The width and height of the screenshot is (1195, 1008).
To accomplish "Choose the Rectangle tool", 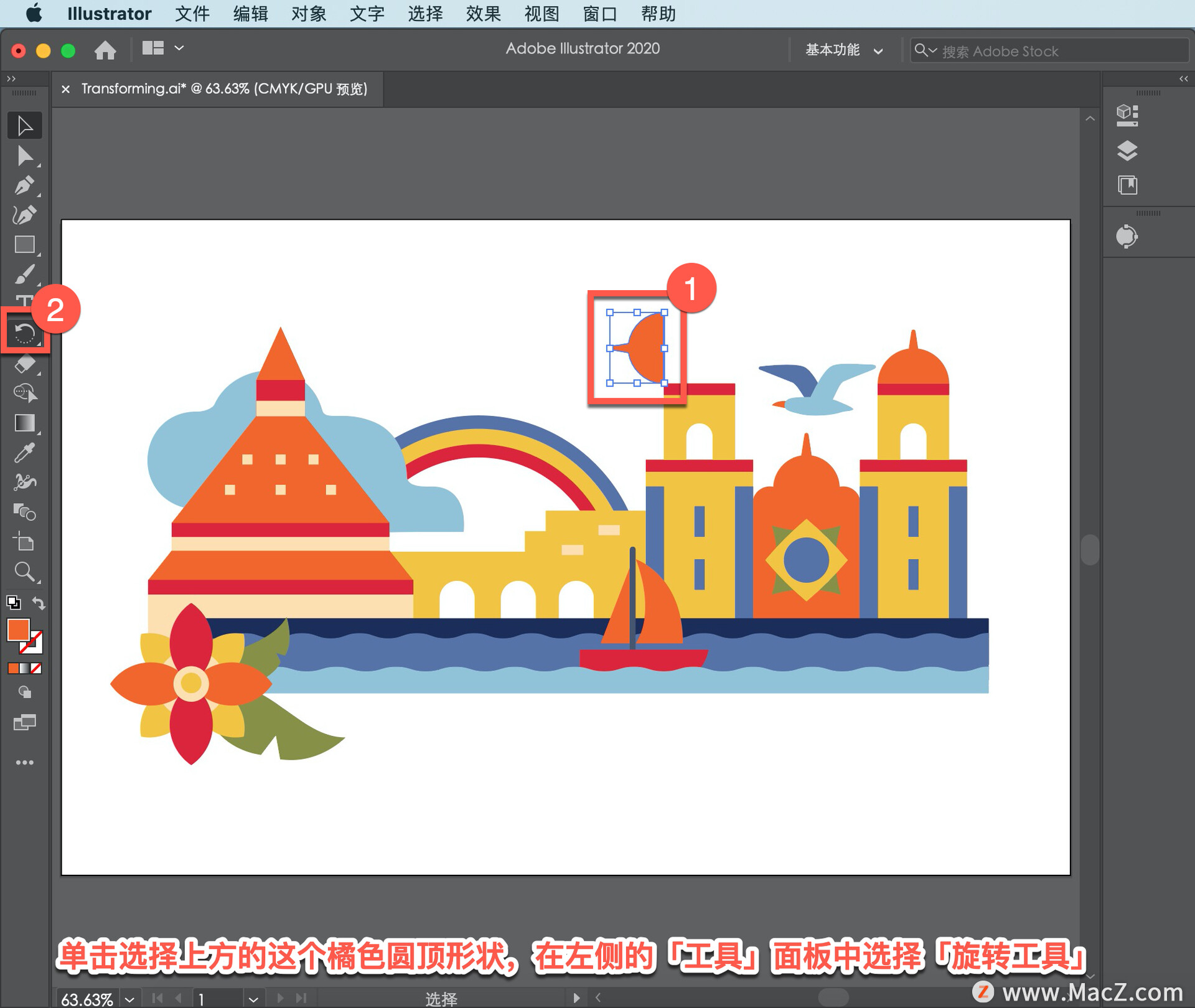I will click(x=24, y=245).
